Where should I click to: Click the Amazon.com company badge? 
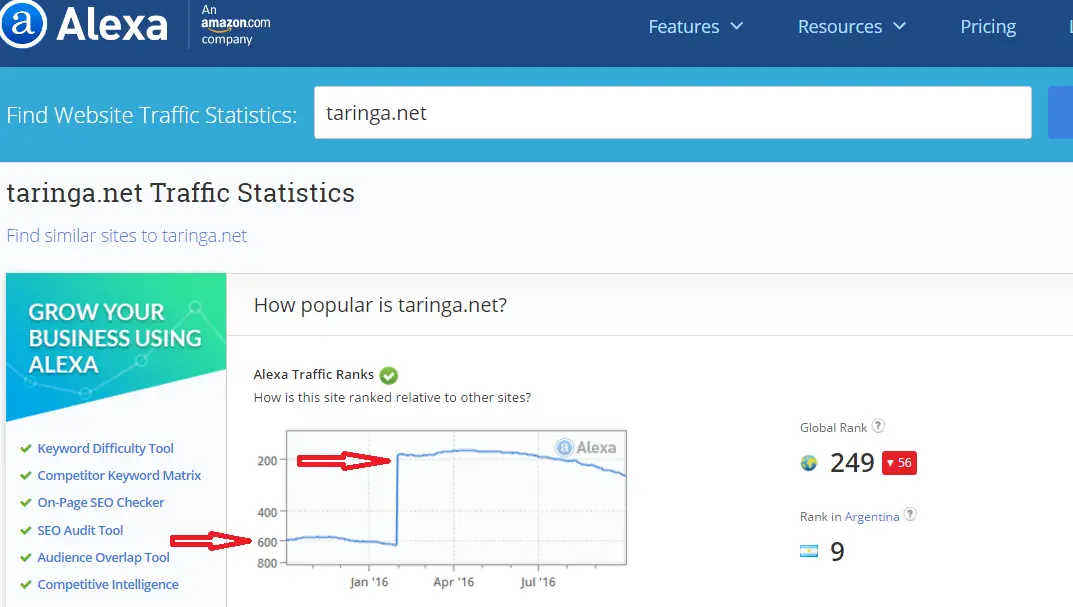tap(235, 25)
